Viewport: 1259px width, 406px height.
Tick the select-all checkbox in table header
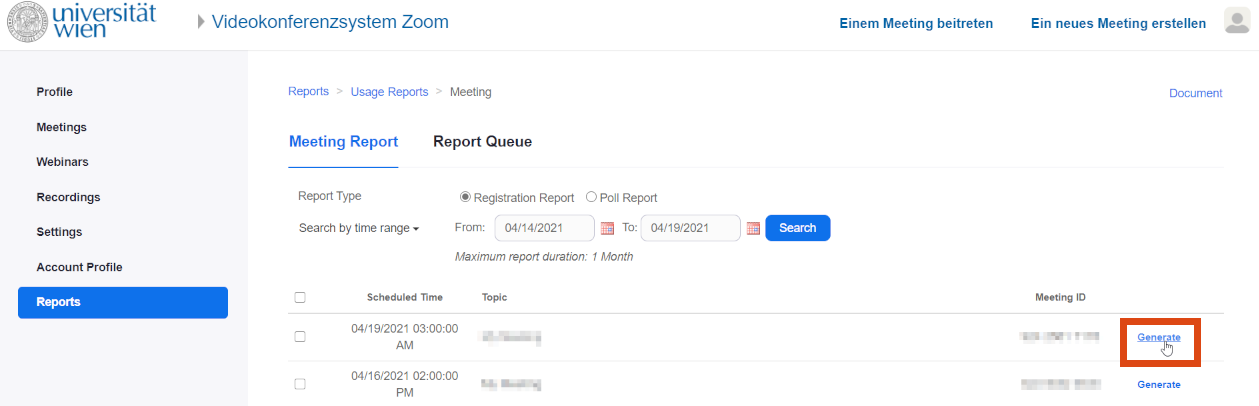[x=300, y=297]
